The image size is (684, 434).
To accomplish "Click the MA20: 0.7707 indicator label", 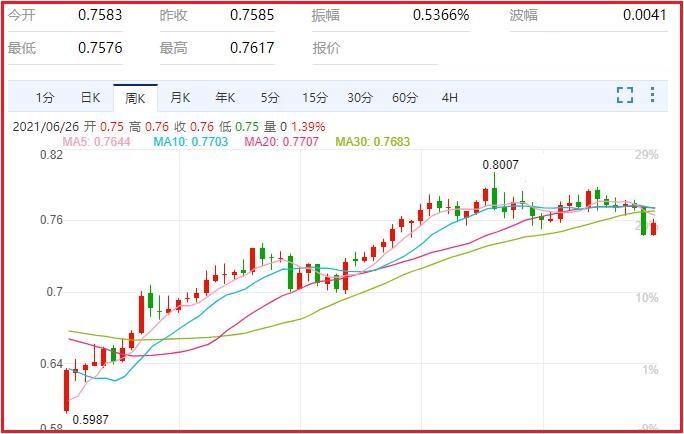I will point(281,141).
